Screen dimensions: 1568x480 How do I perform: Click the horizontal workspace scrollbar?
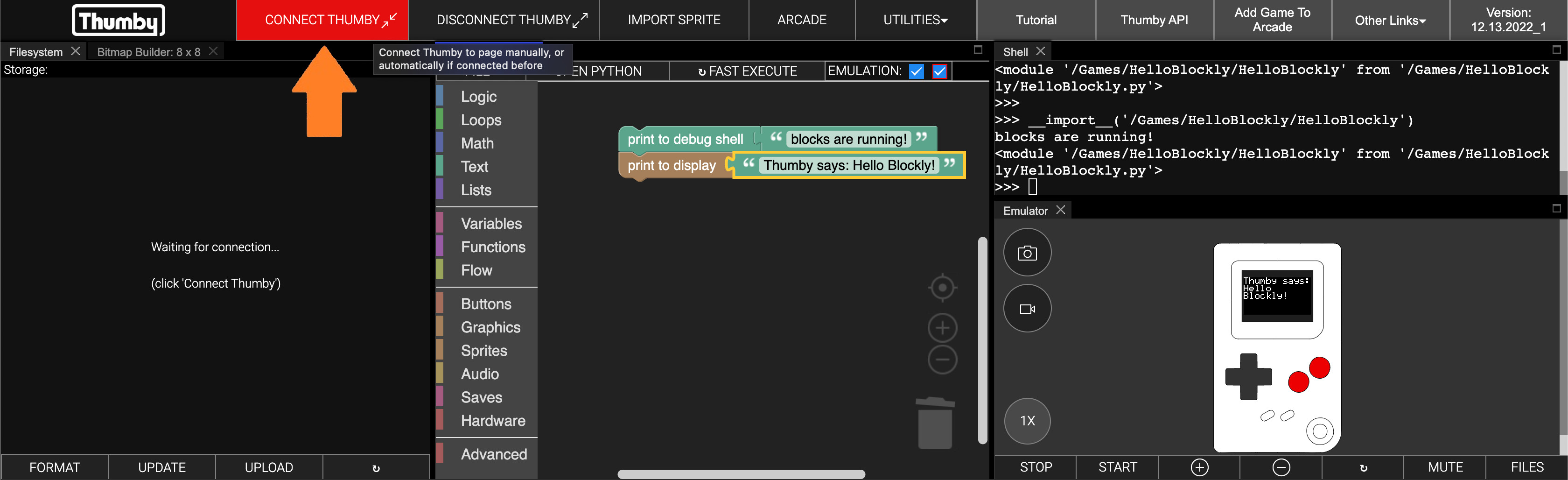click(741, 474)
